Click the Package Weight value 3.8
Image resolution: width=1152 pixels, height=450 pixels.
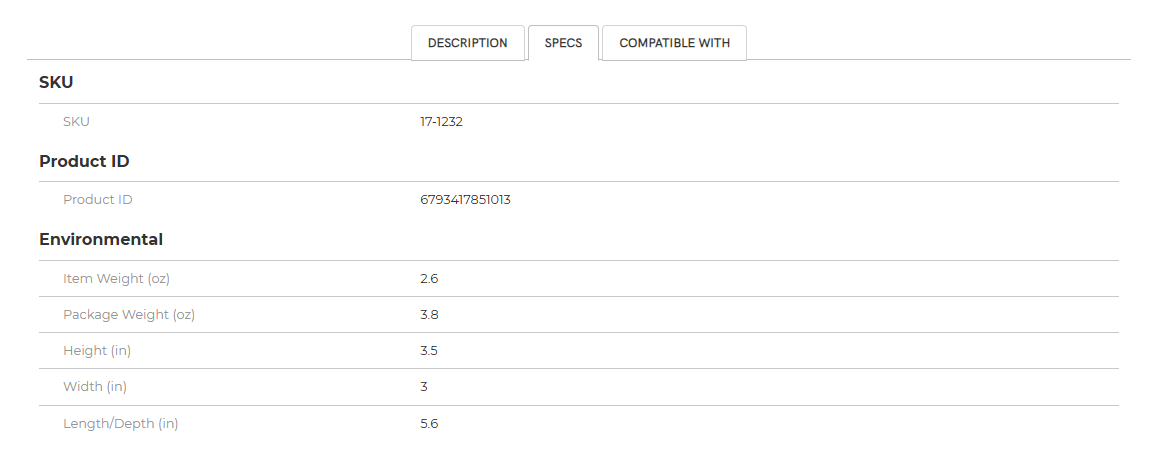(x=429, y=315)
